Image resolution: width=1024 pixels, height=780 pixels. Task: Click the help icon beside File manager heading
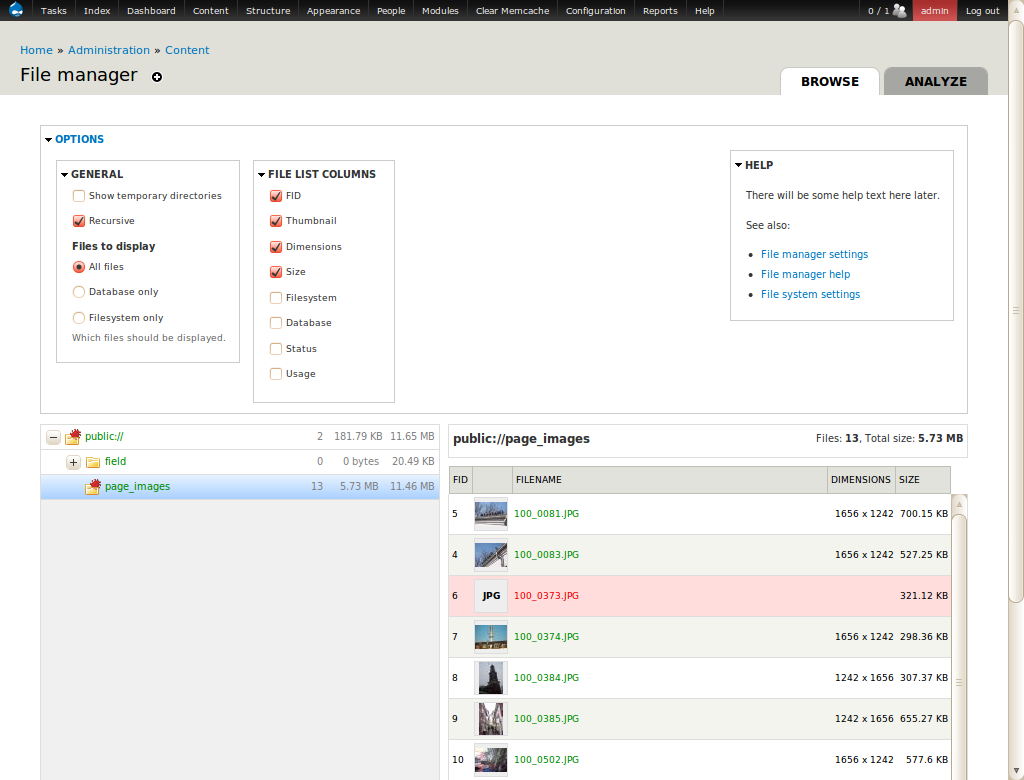(157, 77)
